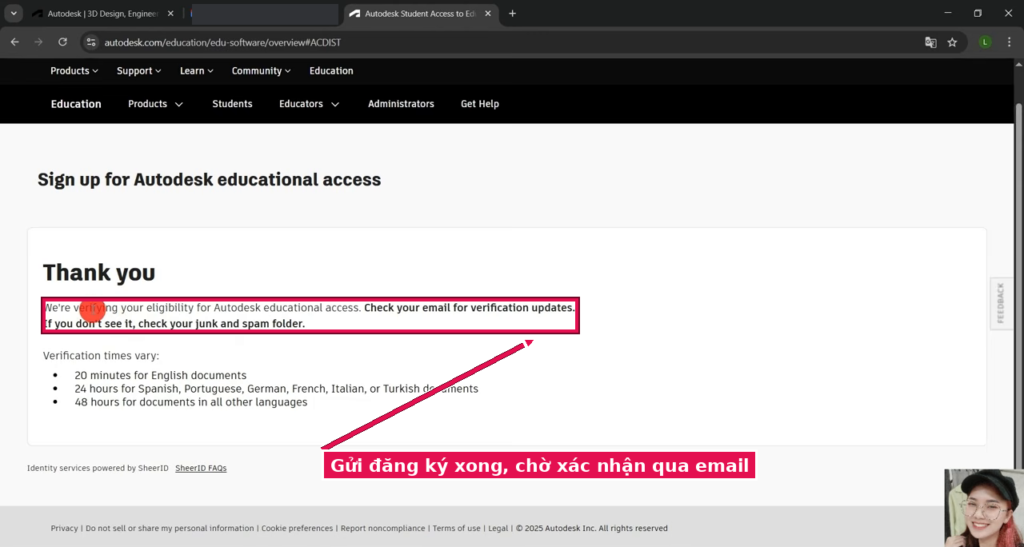Click 'Verification times vary:' text

[x=101, y=356]
